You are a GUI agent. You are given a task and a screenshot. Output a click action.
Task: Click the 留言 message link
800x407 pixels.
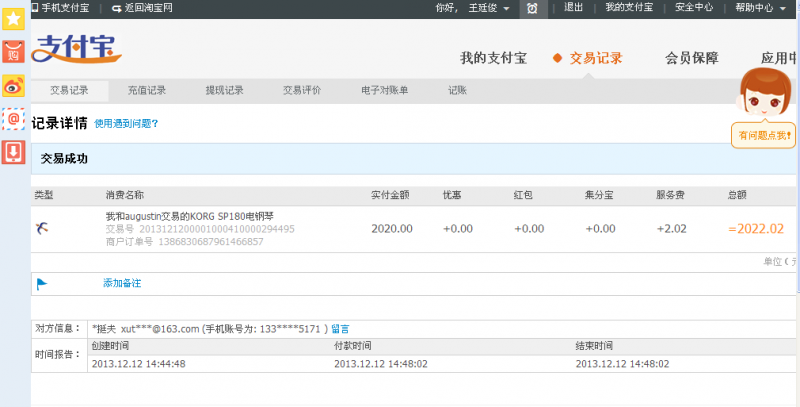[340, 328]
